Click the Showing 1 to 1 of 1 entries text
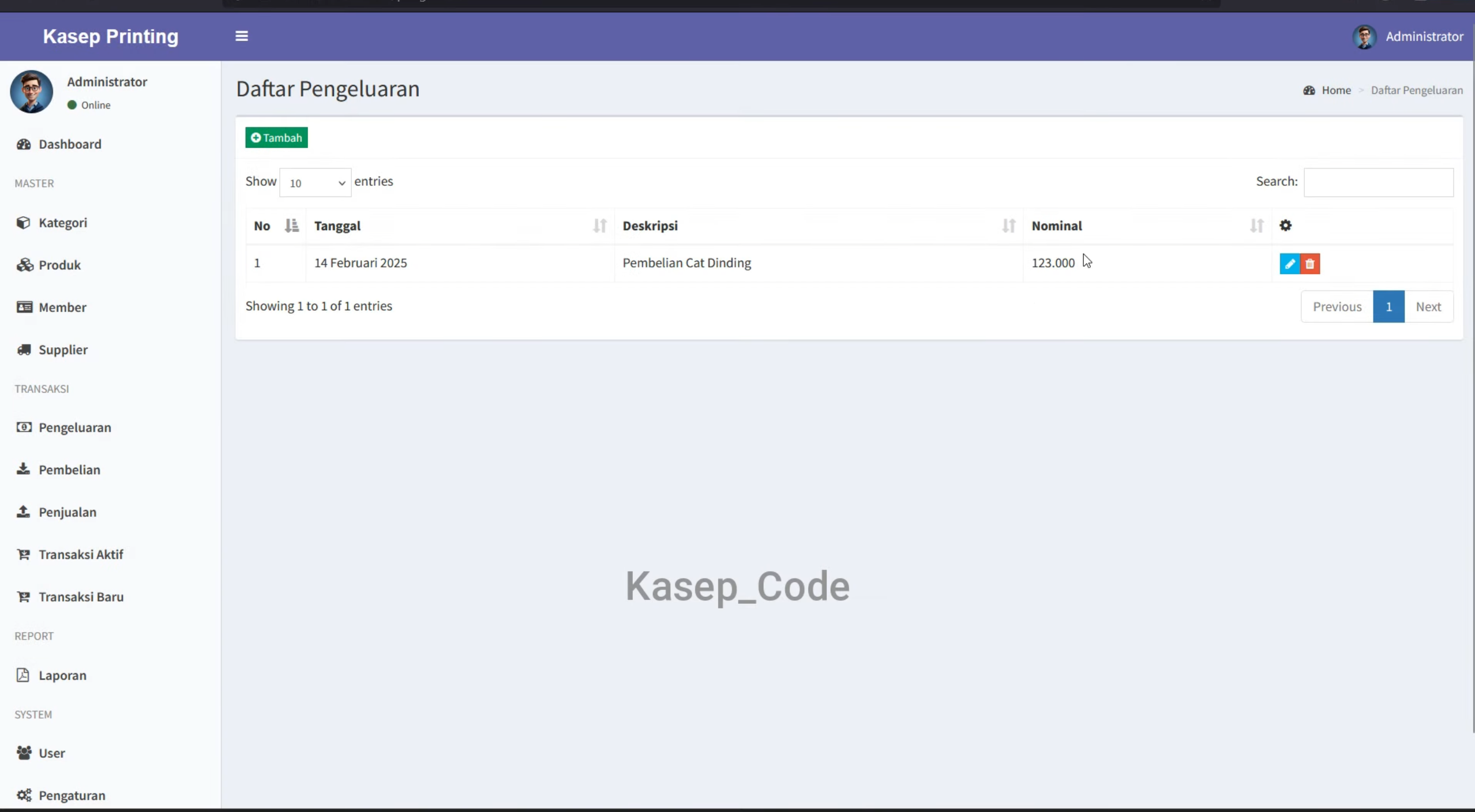Viewport: 1475px width, 812px height. point(318,306)
